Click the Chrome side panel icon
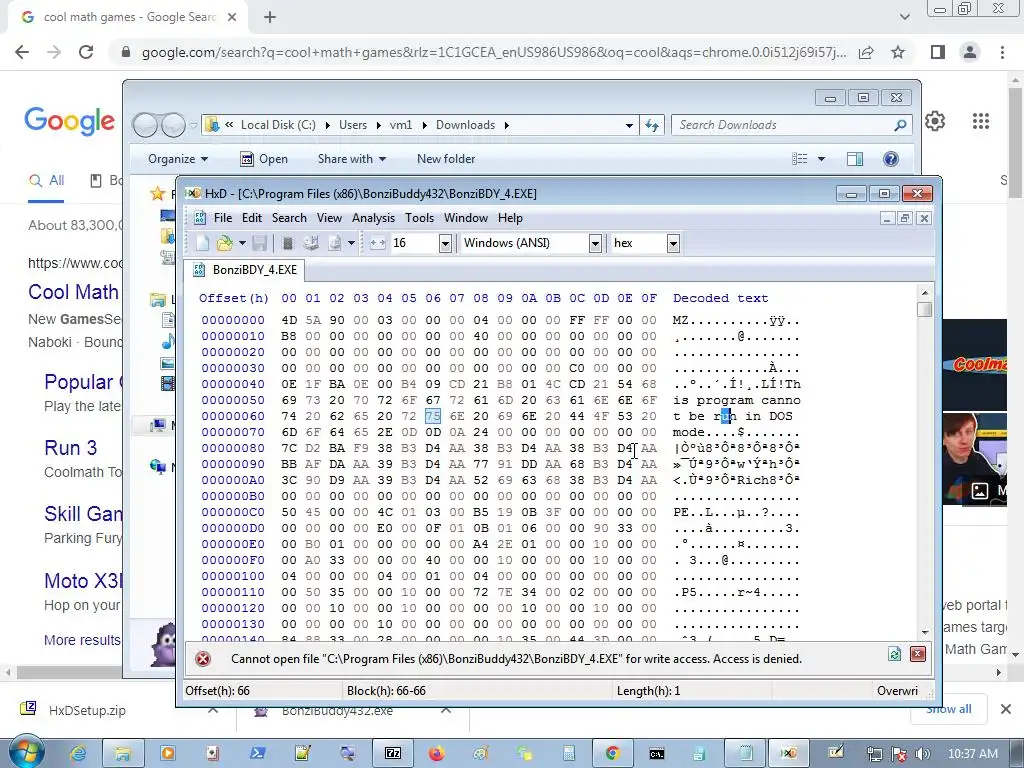1024x768 pixels. click(x=938, y=52)
